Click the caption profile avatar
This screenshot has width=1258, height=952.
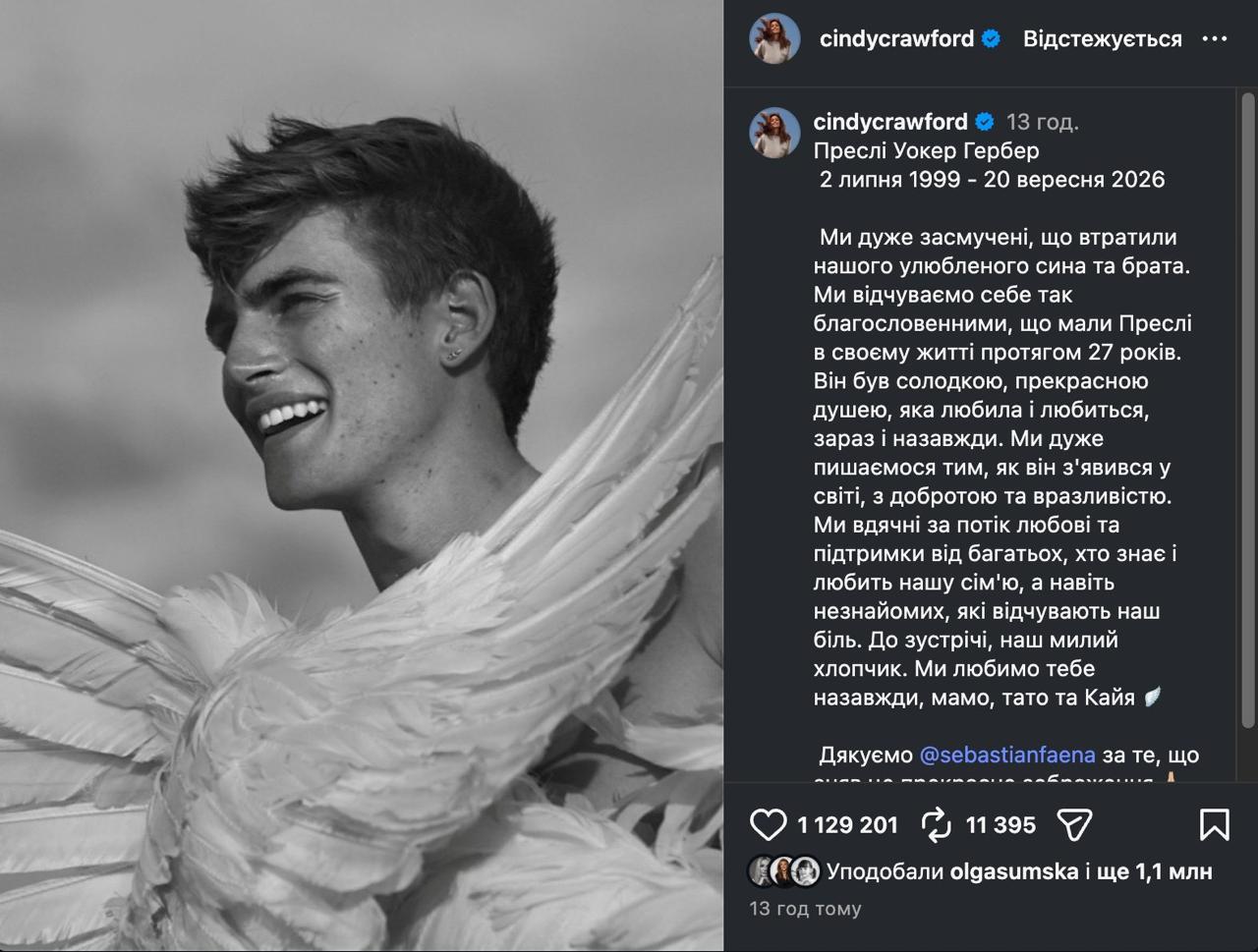click(x=774, y=133)
